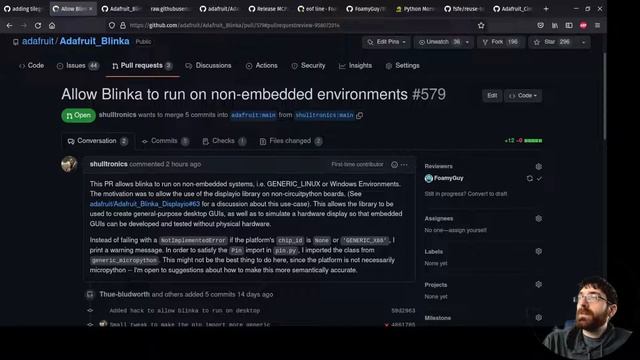Open the Issues tab
This screenshot has height=360, width=640.
click(78, 66)
